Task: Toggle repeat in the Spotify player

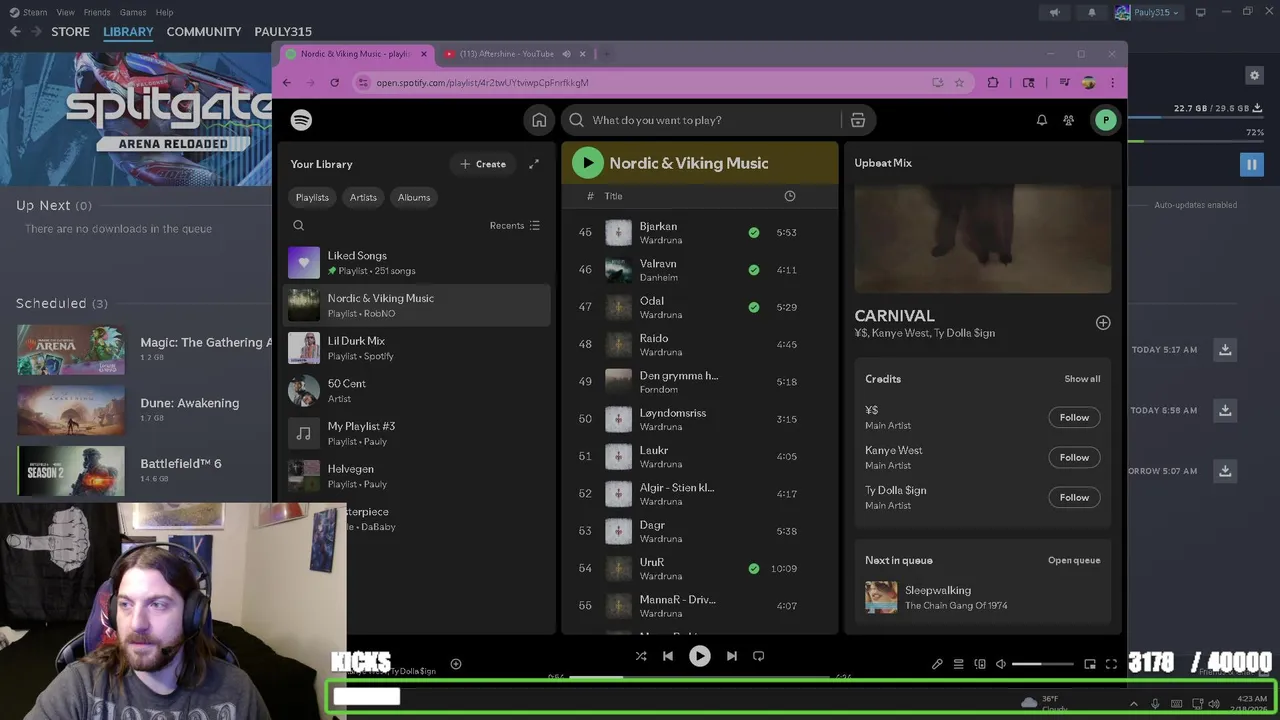Action: point(758,656)
